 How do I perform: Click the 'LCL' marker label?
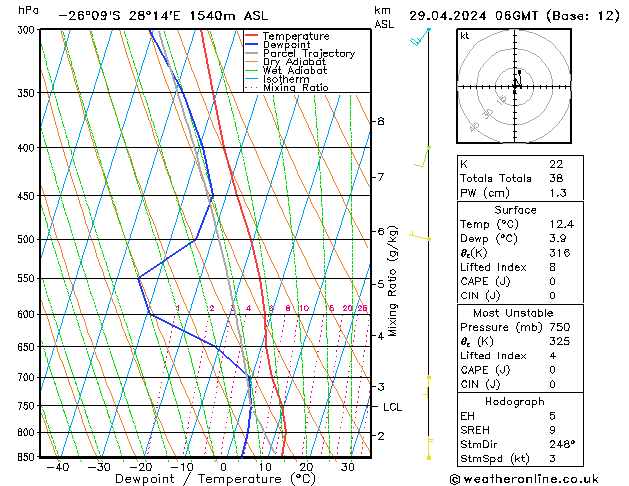pyautogui.click(x=392, y=407)
